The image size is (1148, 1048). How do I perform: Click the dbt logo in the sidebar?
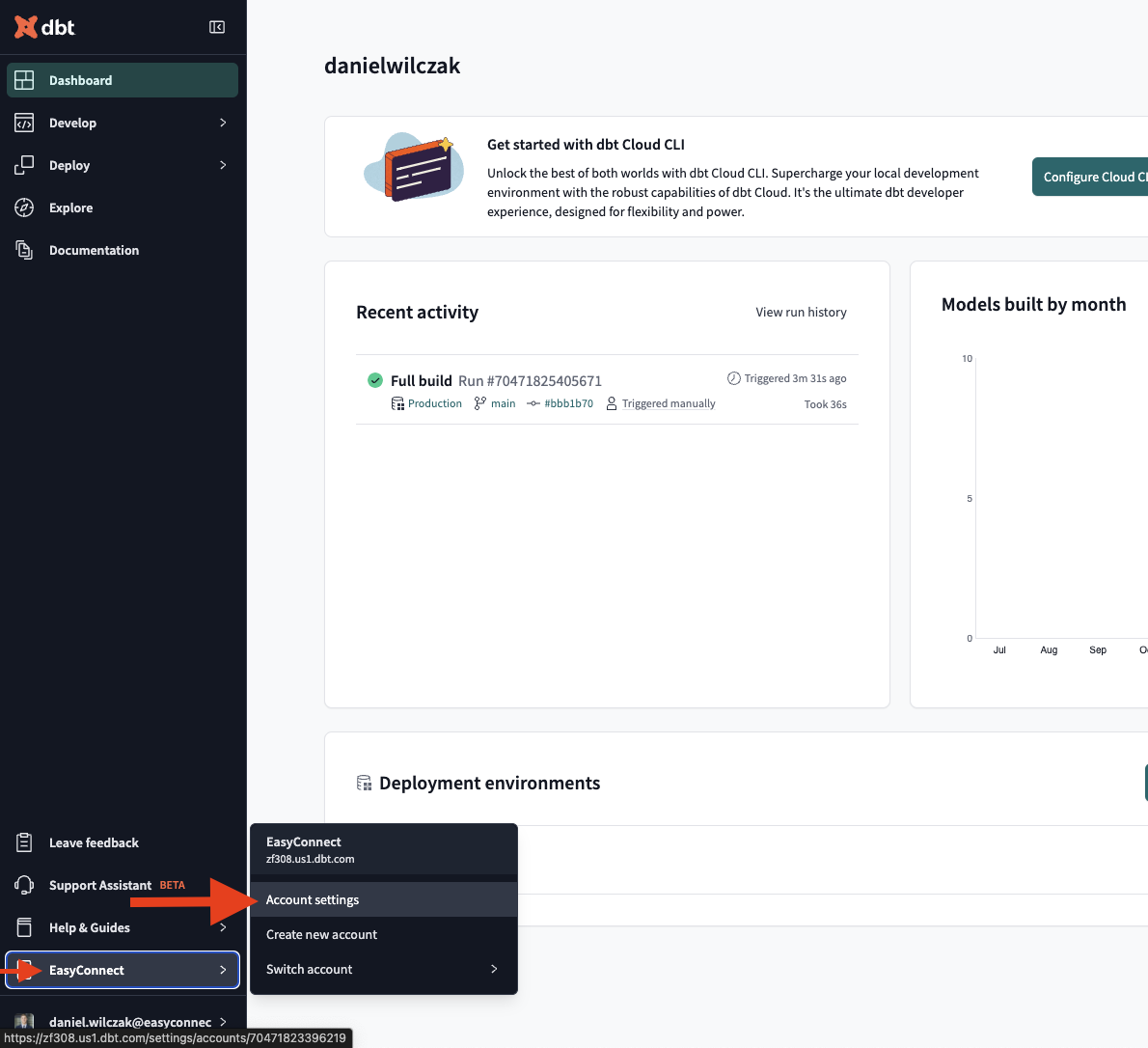[x=44, y=27]
